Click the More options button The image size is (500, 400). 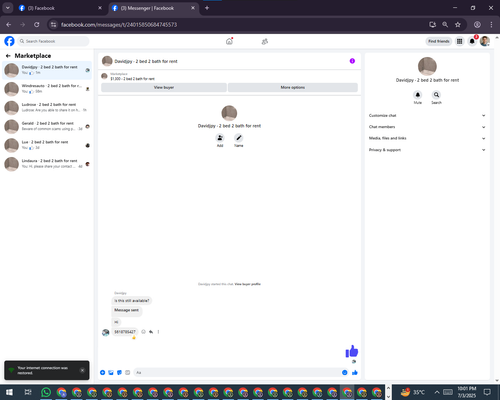tap(293, 87)
